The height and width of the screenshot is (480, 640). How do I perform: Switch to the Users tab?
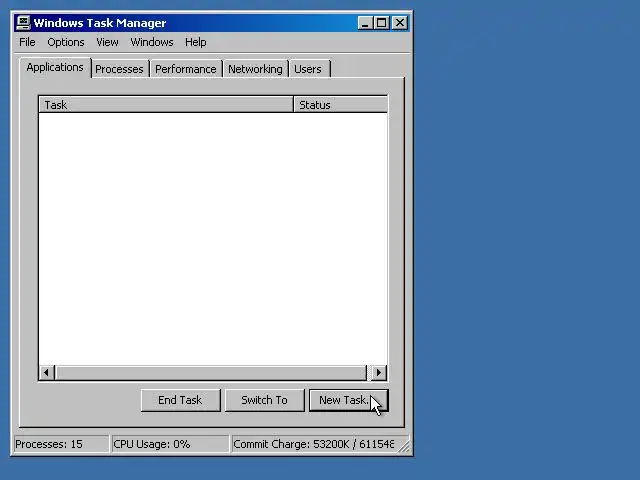tap(308, 69)
